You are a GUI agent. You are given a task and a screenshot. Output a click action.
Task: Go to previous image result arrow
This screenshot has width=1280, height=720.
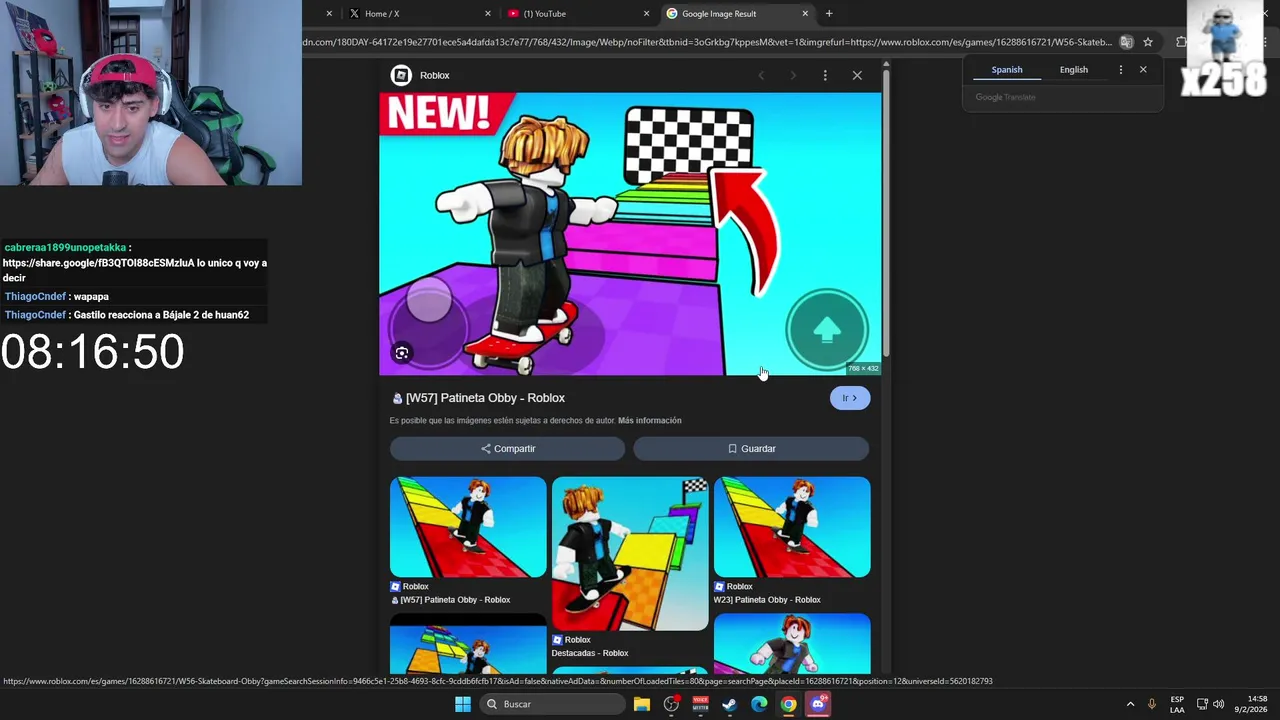pos(761,75)
